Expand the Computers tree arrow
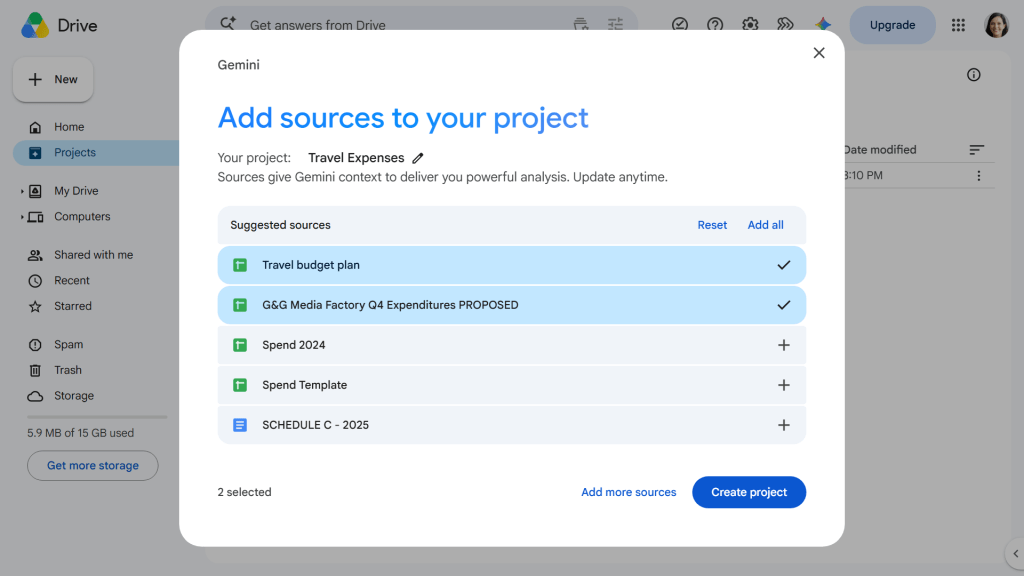Screen dimensions: 1024x576 click(22, 217)
